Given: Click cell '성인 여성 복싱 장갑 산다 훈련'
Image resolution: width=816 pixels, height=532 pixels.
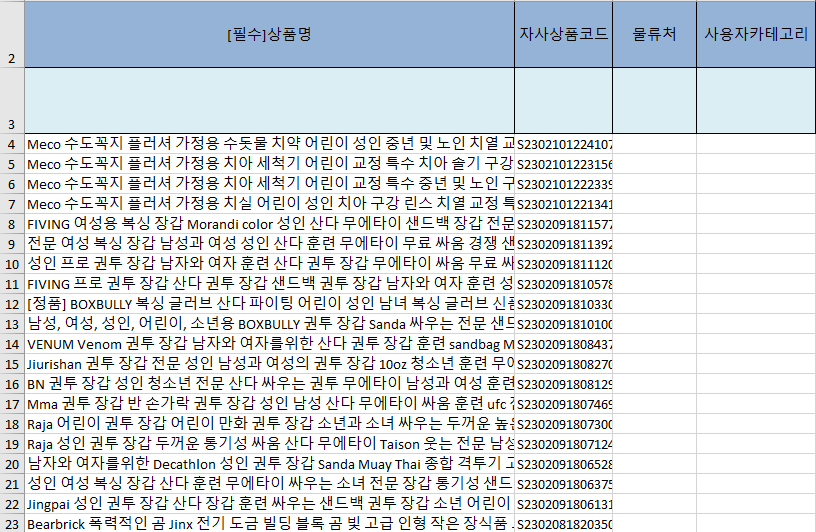Looking at the screenshot, I should pyautogui.click(x=270, y=484).
